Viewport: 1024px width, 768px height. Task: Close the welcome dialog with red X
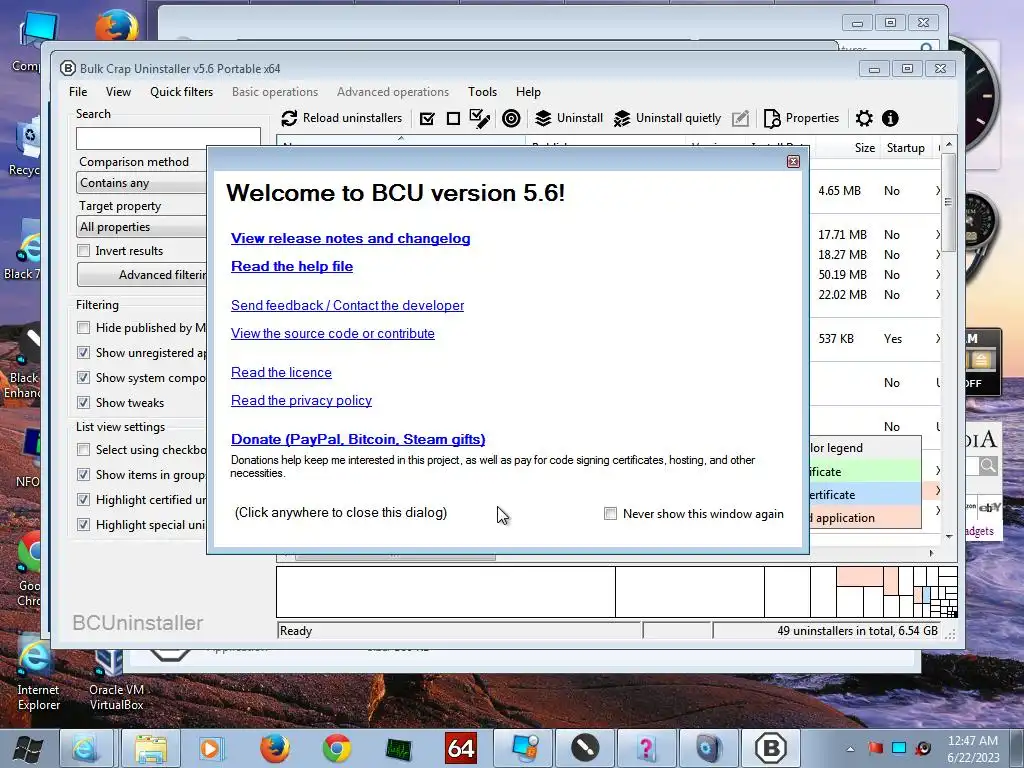click(793, 161)
